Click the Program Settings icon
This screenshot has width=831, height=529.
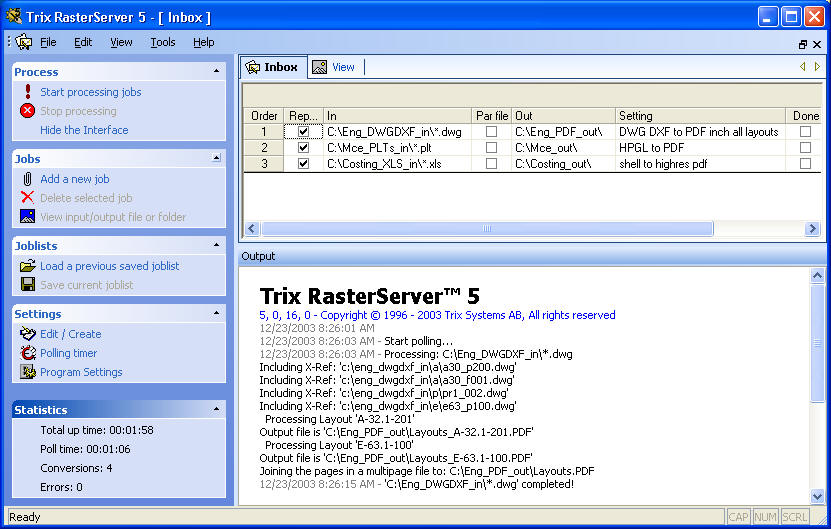tap(28, 372)
